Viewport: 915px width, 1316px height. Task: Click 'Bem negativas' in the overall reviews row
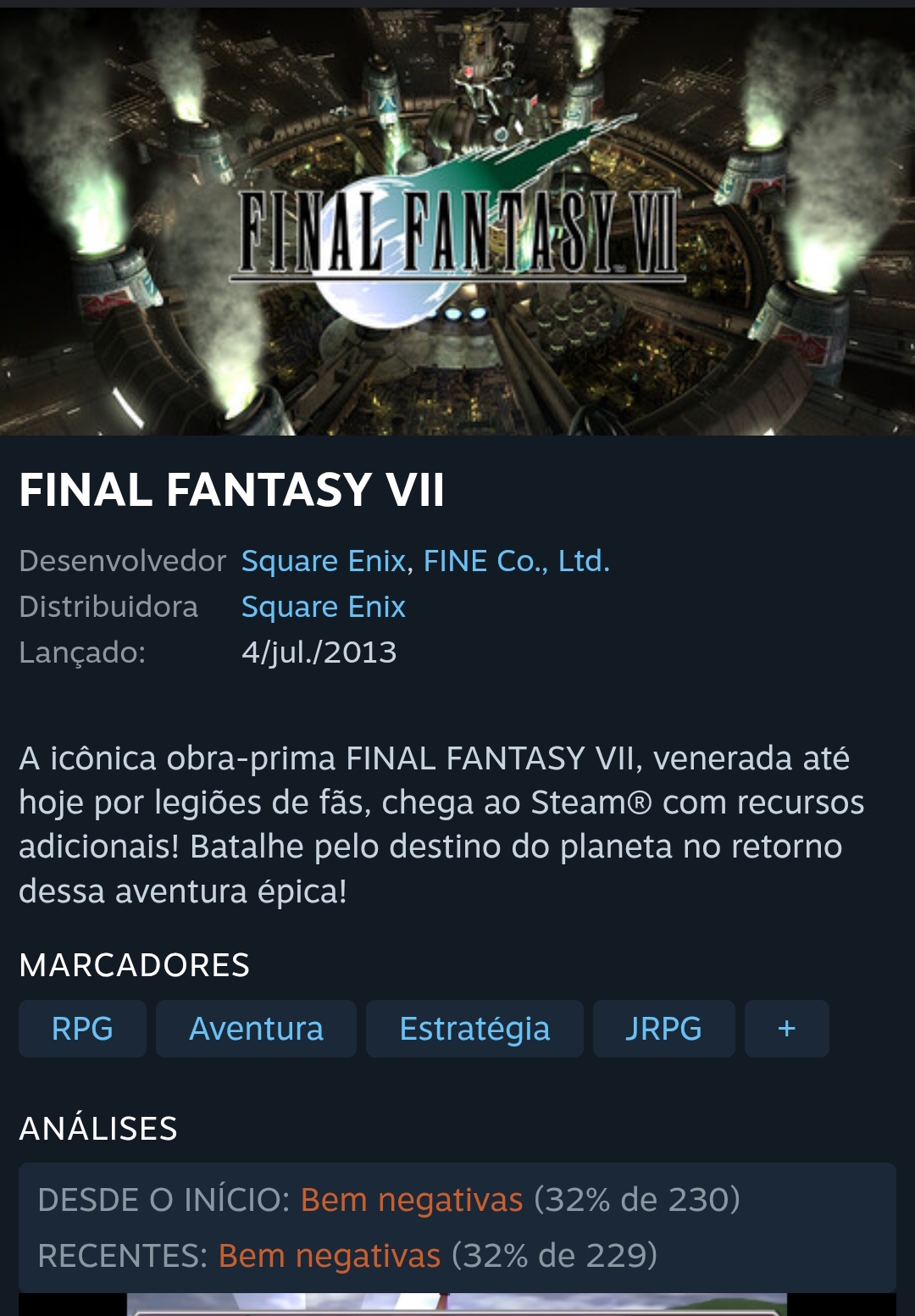pyautogui.click(x=412, y=1200)
